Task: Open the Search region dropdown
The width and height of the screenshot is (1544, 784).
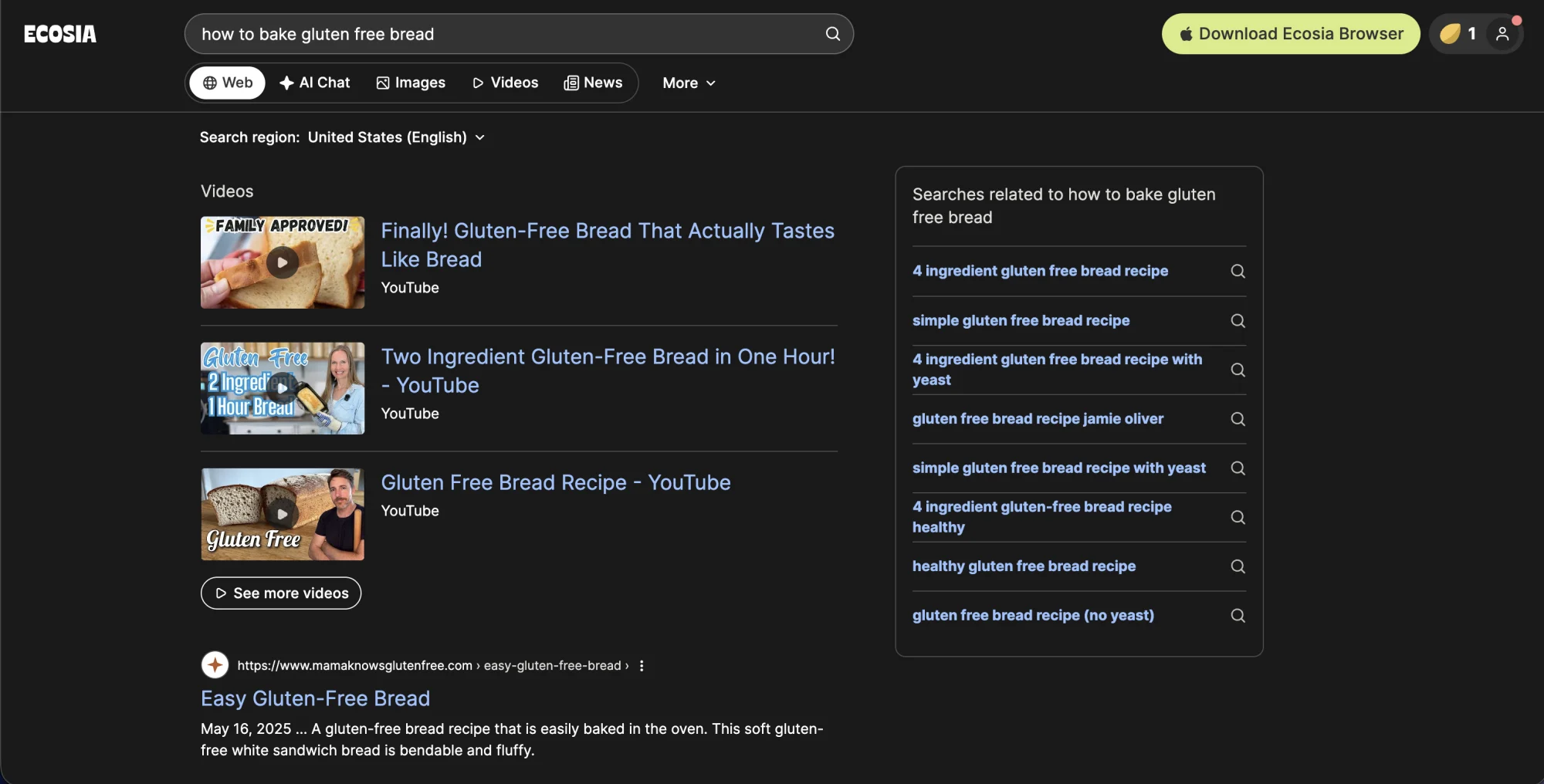Action: [342, 137]
